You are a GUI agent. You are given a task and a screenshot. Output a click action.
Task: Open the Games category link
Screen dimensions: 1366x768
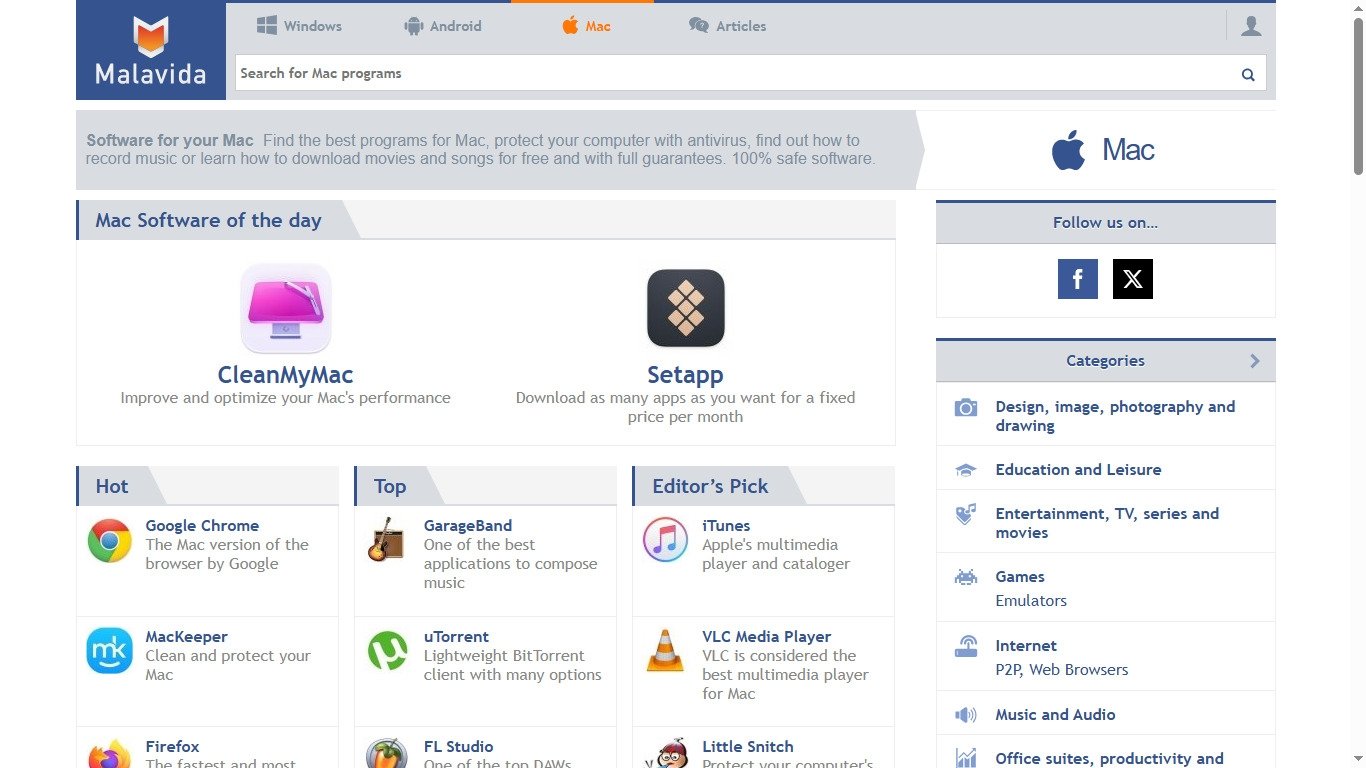[1020, 577]
